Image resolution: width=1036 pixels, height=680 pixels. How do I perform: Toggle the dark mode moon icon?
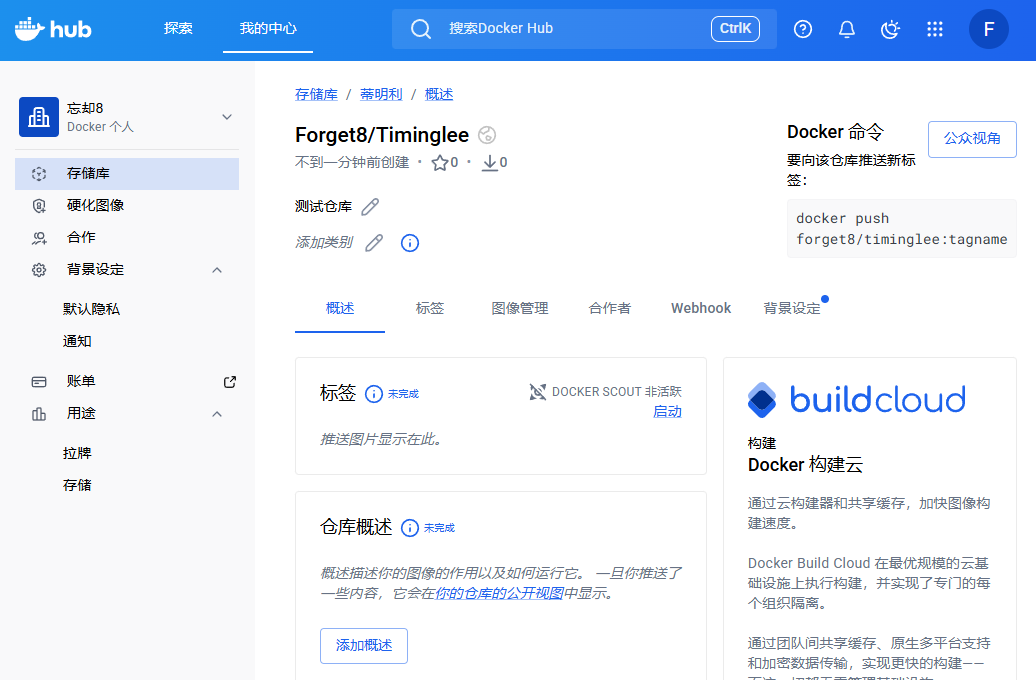(x=891, y=29)
